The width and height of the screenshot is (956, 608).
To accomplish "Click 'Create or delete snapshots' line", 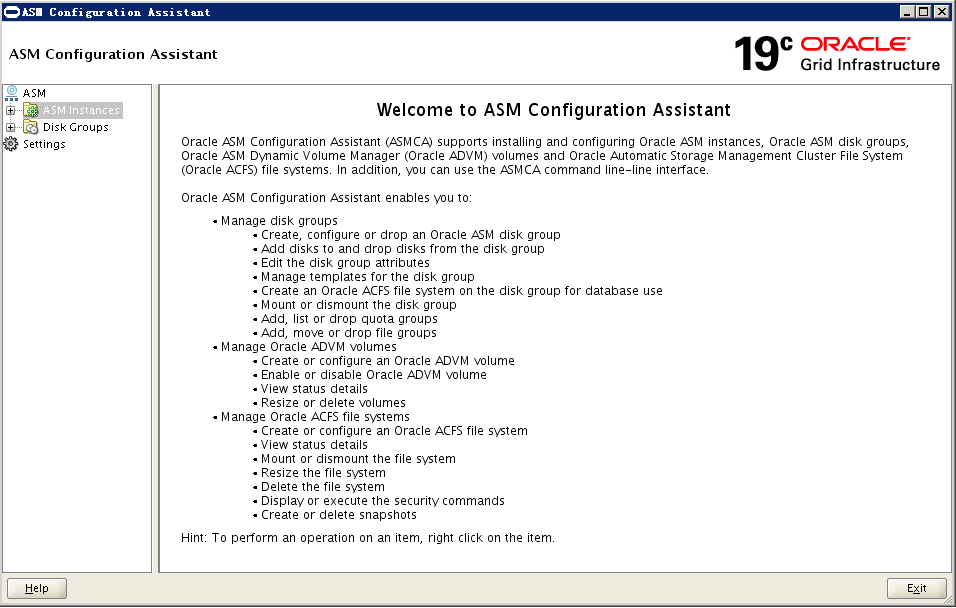I will (x=339, y=515).
